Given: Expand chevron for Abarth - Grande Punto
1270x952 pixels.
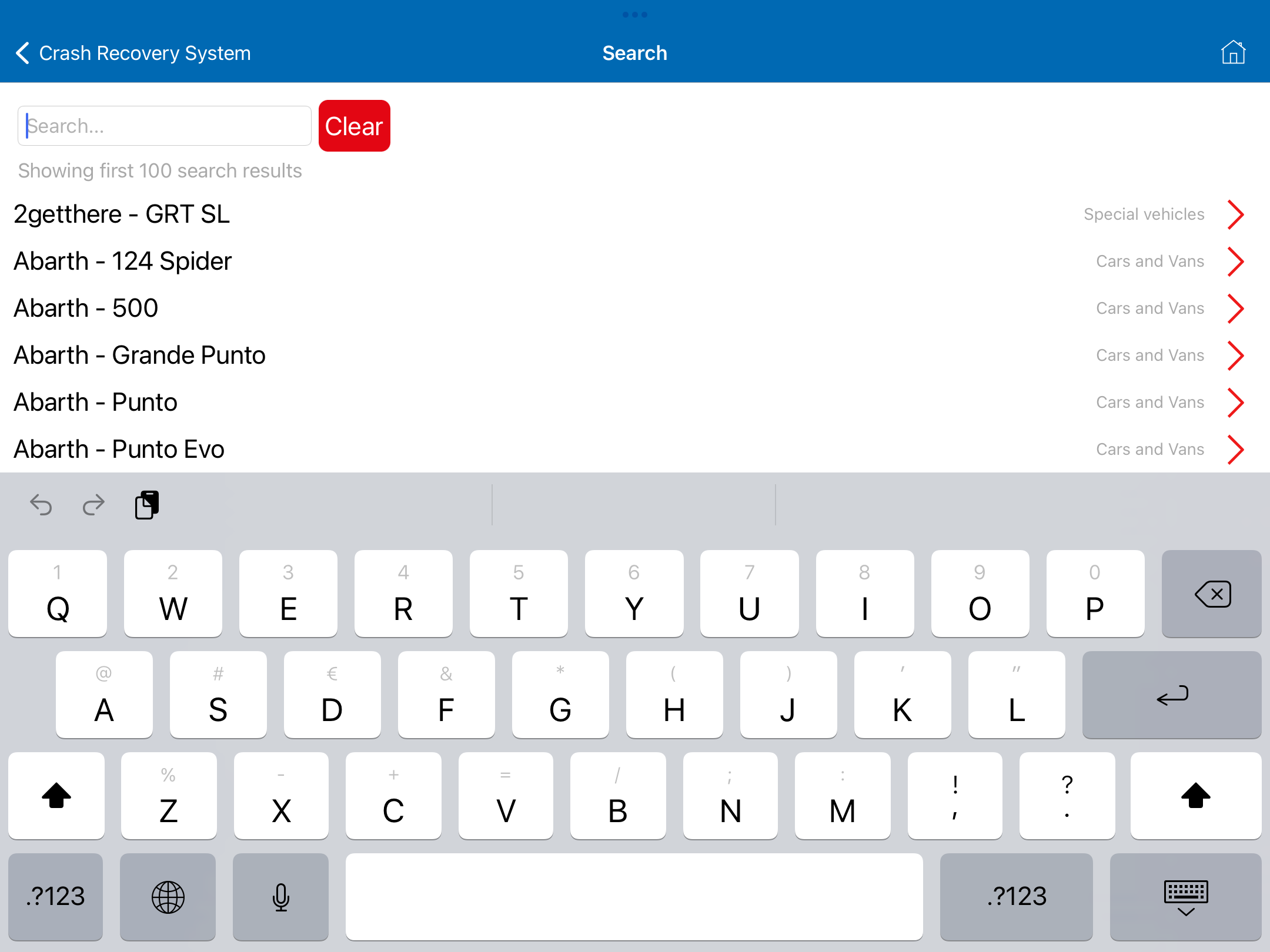Looking at the screenshot, I should coord(1236,355).
